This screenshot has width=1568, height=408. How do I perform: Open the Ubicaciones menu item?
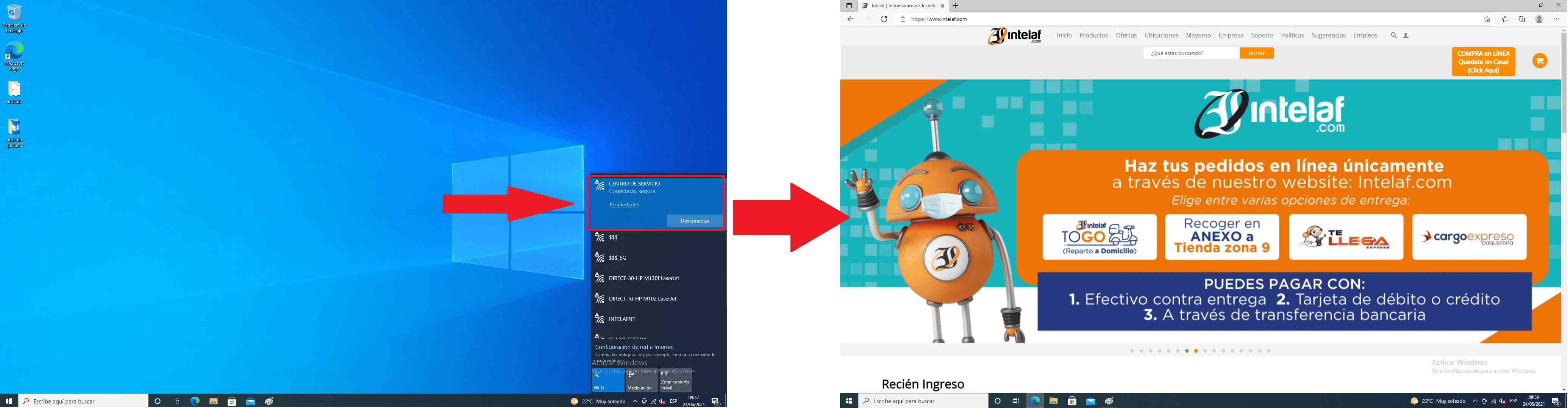coord(1161,36)
